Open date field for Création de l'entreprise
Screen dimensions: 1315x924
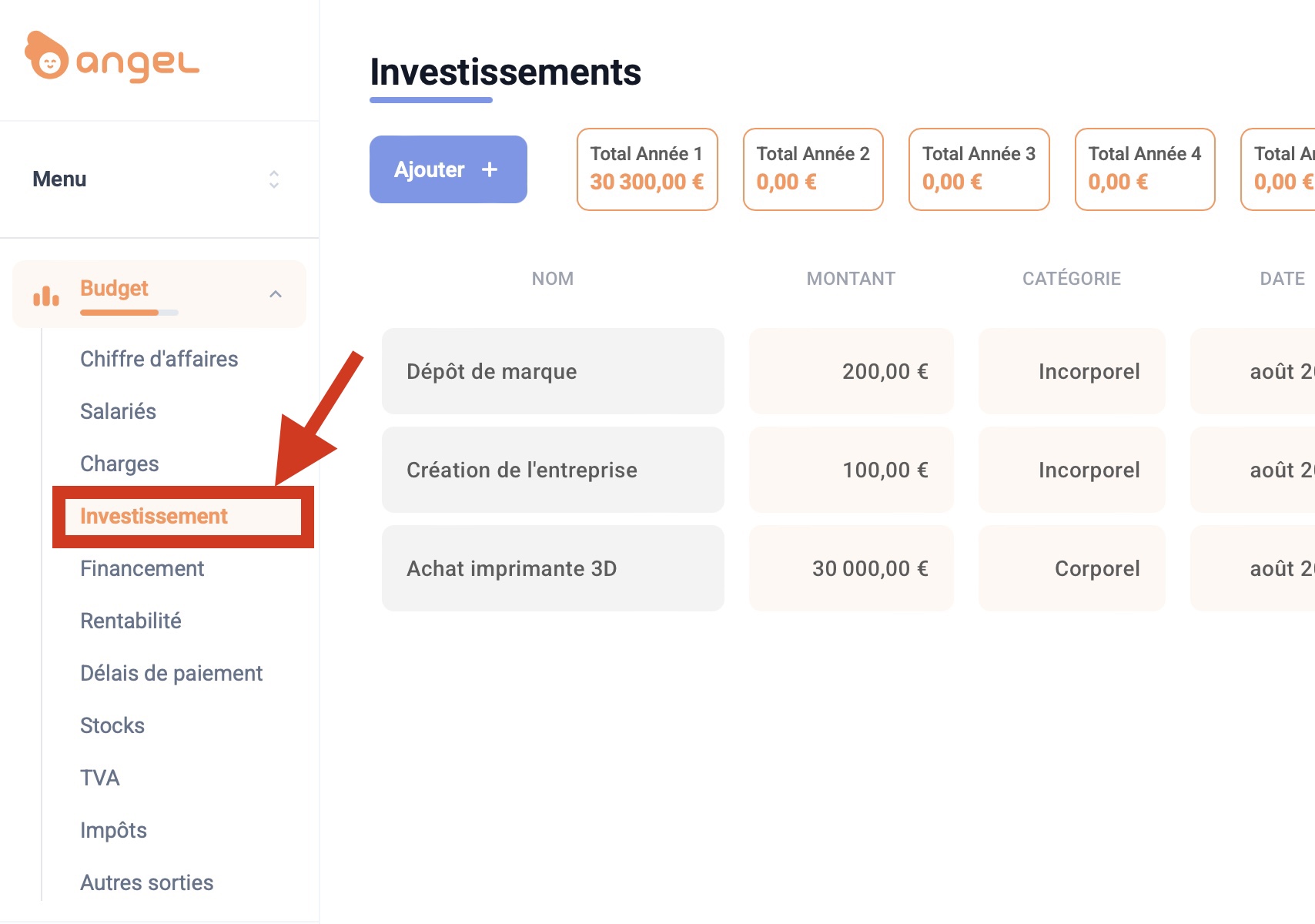point(1253,470)
